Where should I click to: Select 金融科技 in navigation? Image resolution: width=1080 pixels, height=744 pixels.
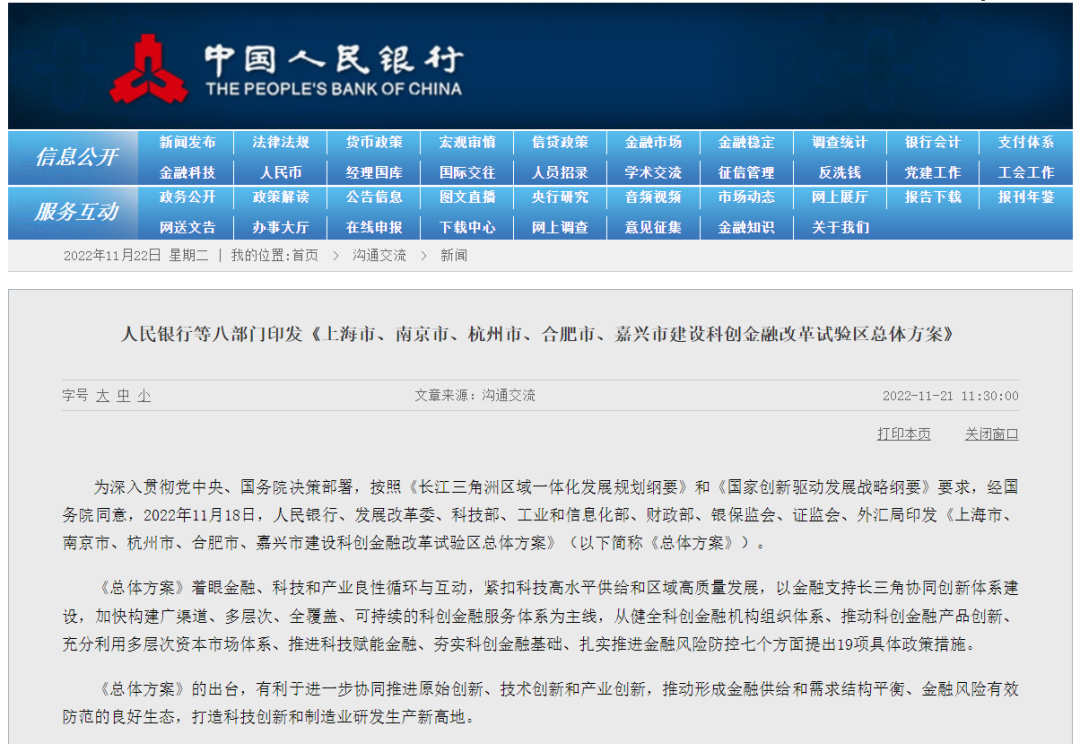187,173
